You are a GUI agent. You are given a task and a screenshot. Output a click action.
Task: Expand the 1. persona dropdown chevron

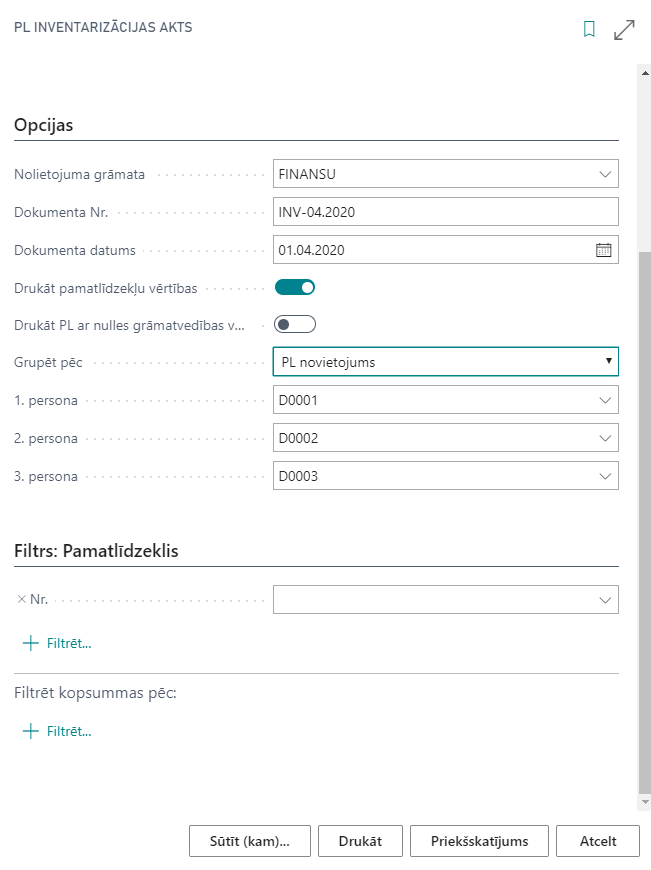(x=605, y=401)
